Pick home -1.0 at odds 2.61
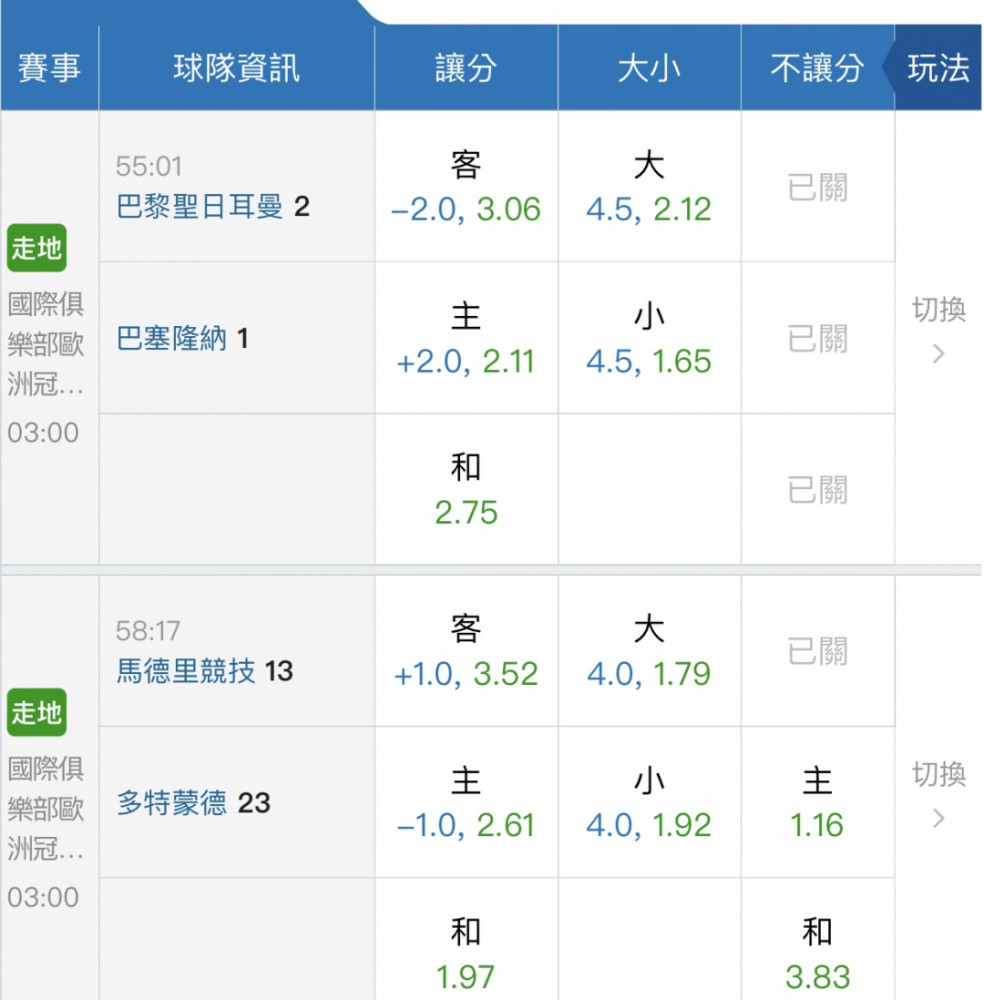The width and height of the screenshot is (984, 1000). pyautogui.click(x=466, y=802)
